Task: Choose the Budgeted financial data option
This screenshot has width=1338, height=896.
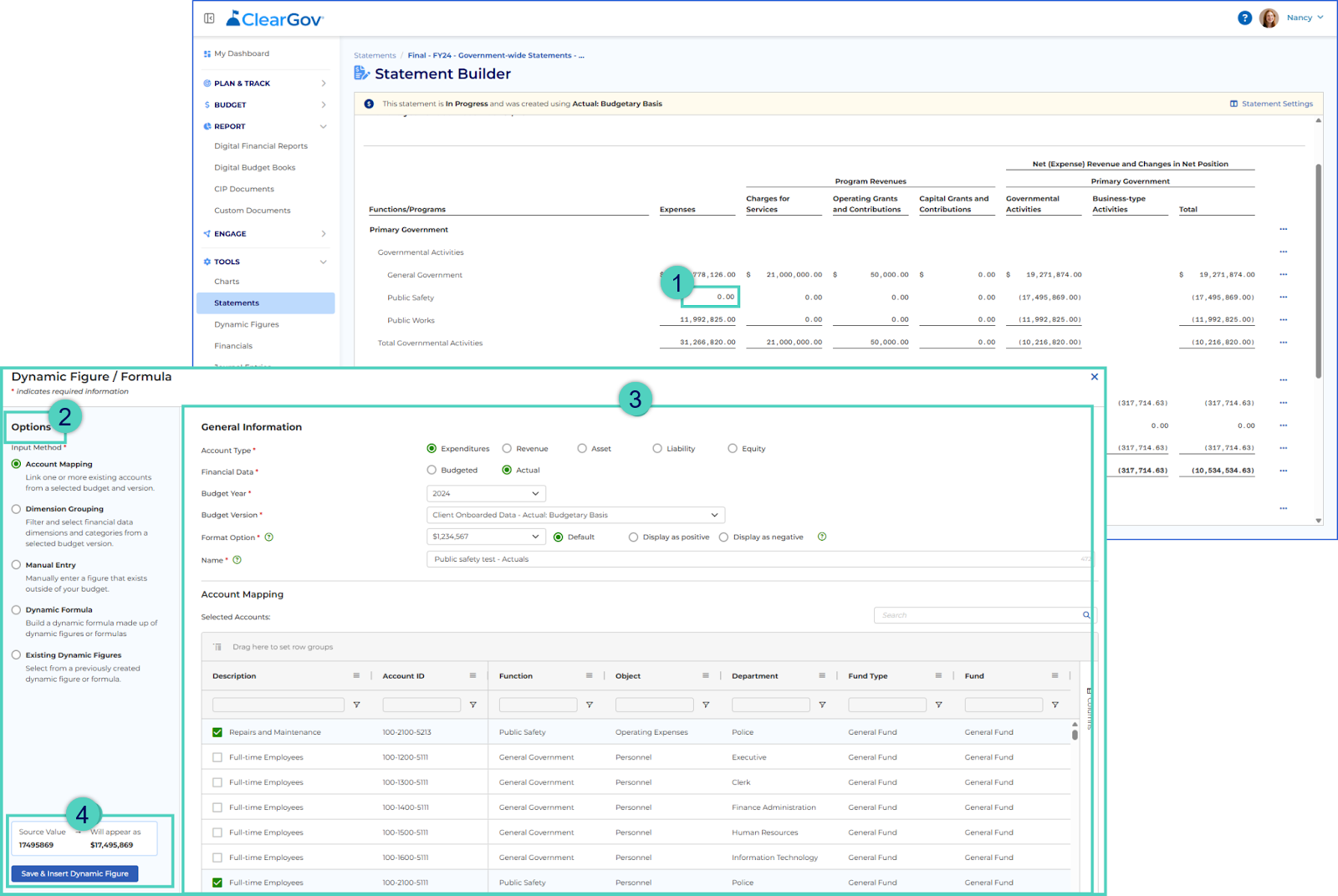Action: point(432,470)
